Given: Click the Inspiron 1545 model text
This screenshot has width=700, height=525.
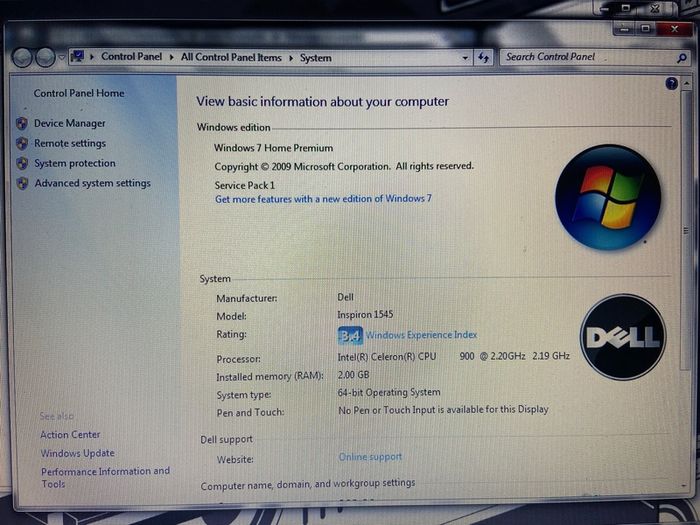Looking at the screenshot, I should coord(365,315).
